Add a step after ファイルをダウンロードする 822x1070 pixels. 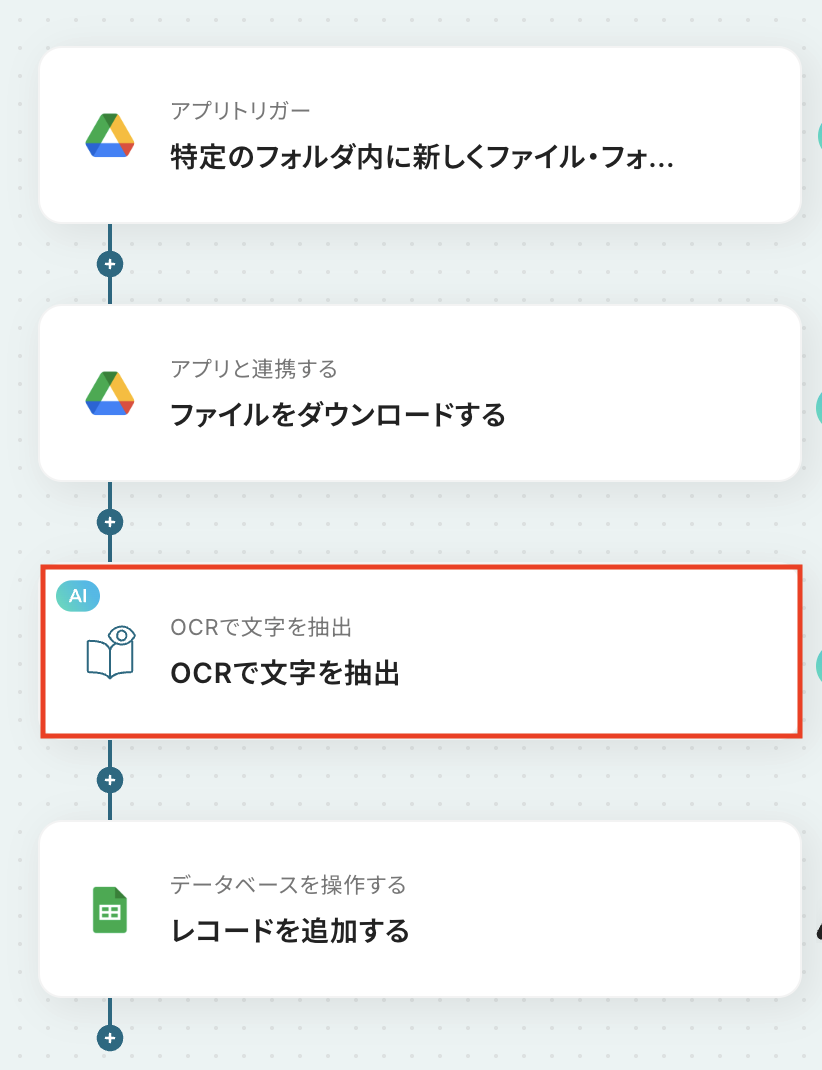click(x=110, y=522)
